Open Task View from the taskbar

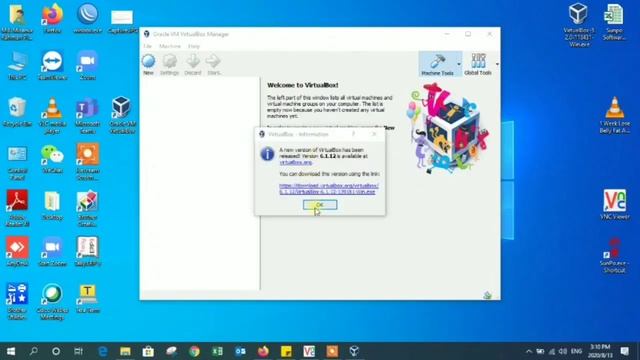click(x=78, y=351)
